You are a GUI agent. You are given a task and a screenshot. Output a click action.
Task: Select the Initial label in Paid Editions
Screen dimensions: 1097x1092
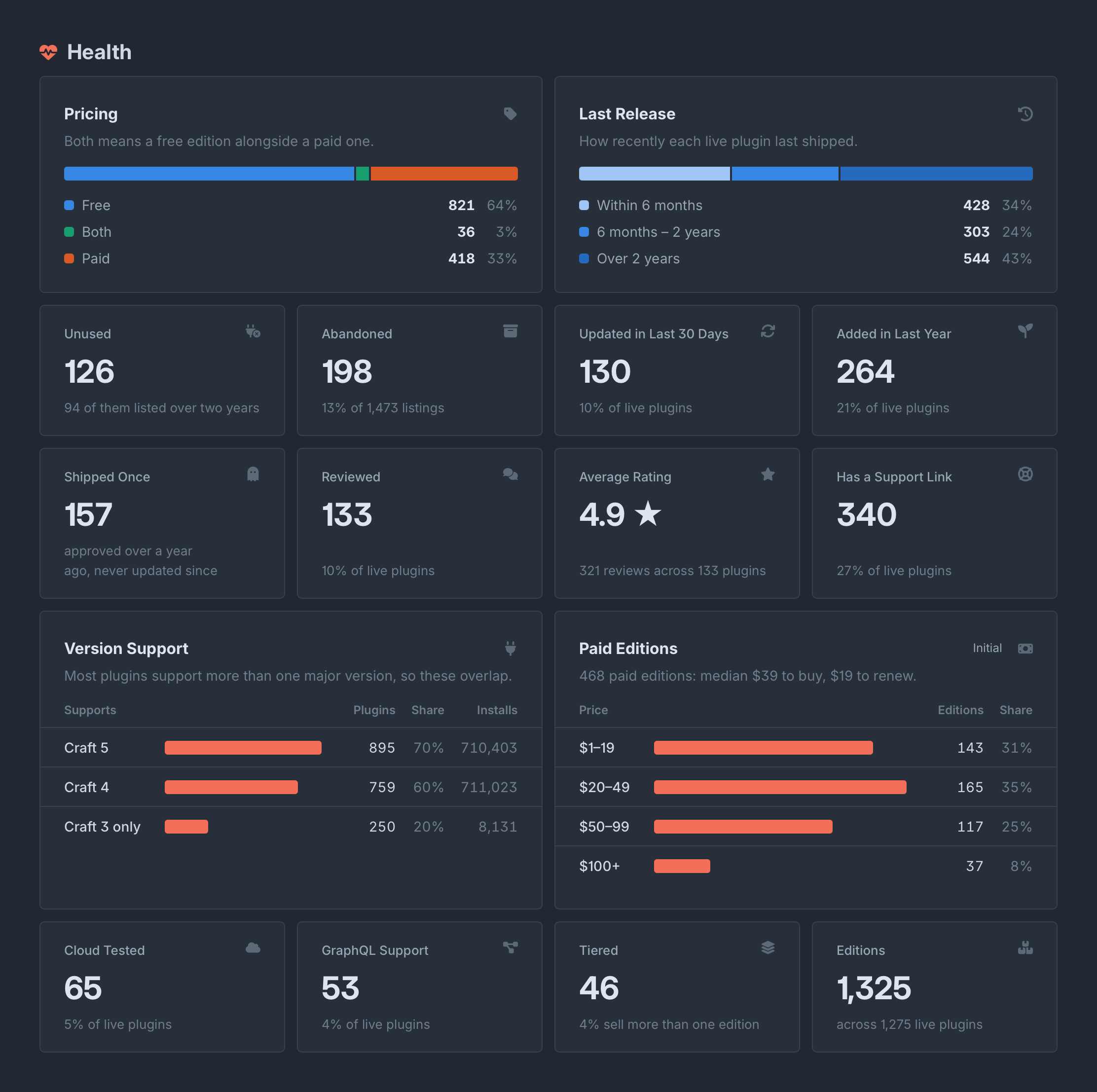[987, 648]
